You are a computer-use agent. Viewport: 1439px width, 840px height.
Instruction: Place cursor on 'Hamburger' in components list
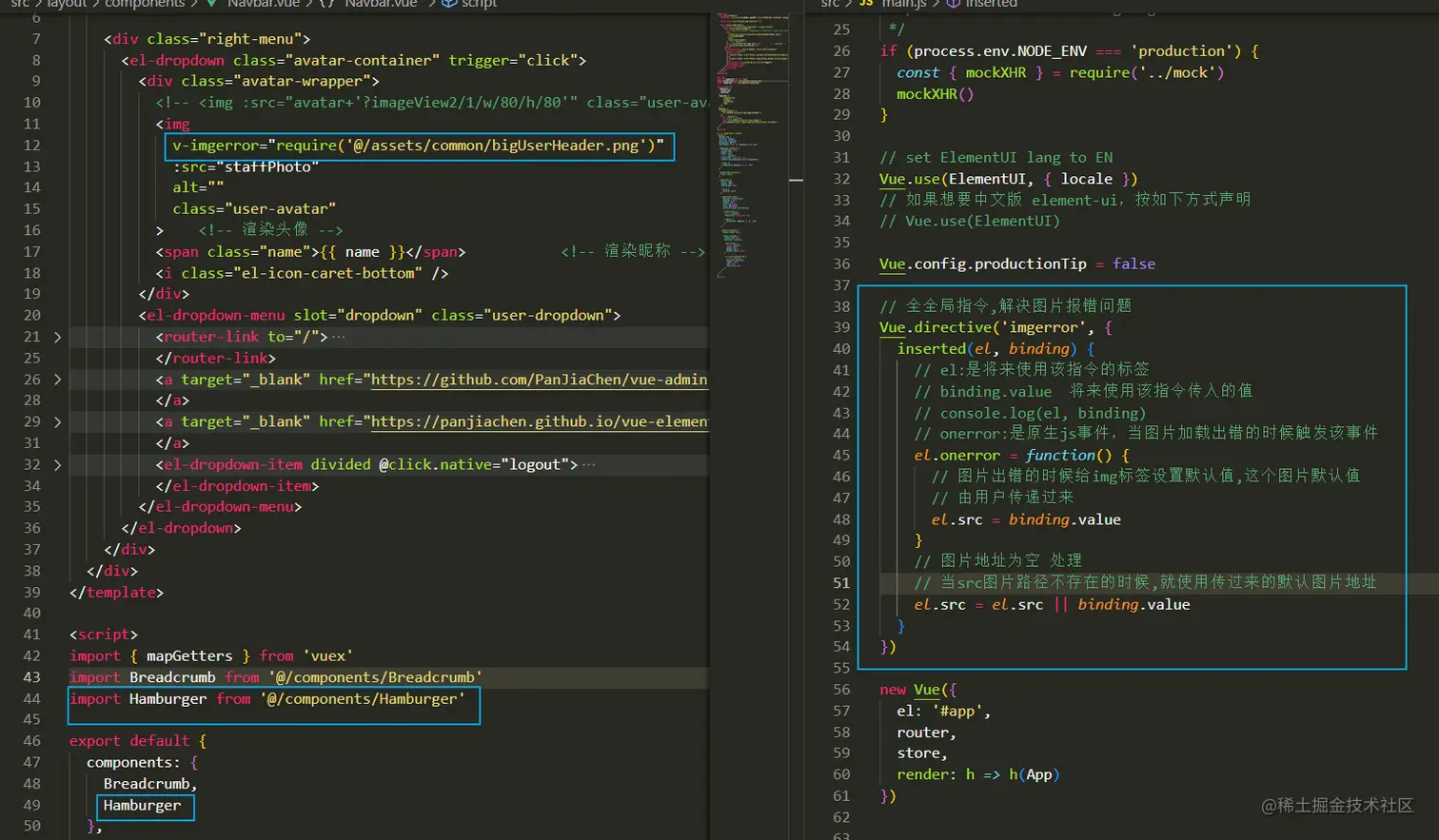(142, 806)
